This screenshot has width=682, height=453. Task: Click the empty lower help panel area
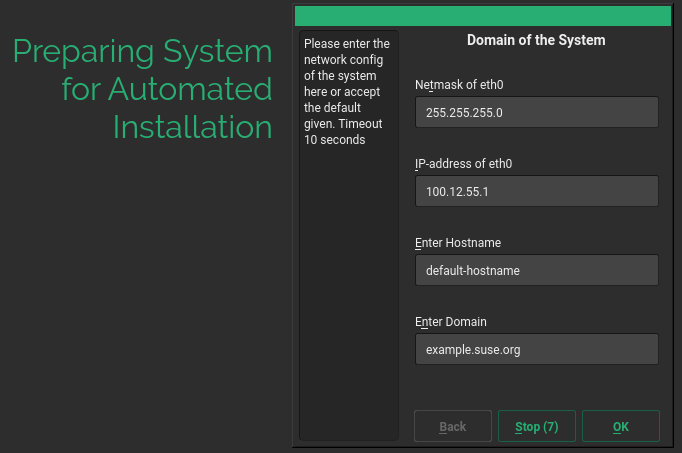tap(348, 300)
